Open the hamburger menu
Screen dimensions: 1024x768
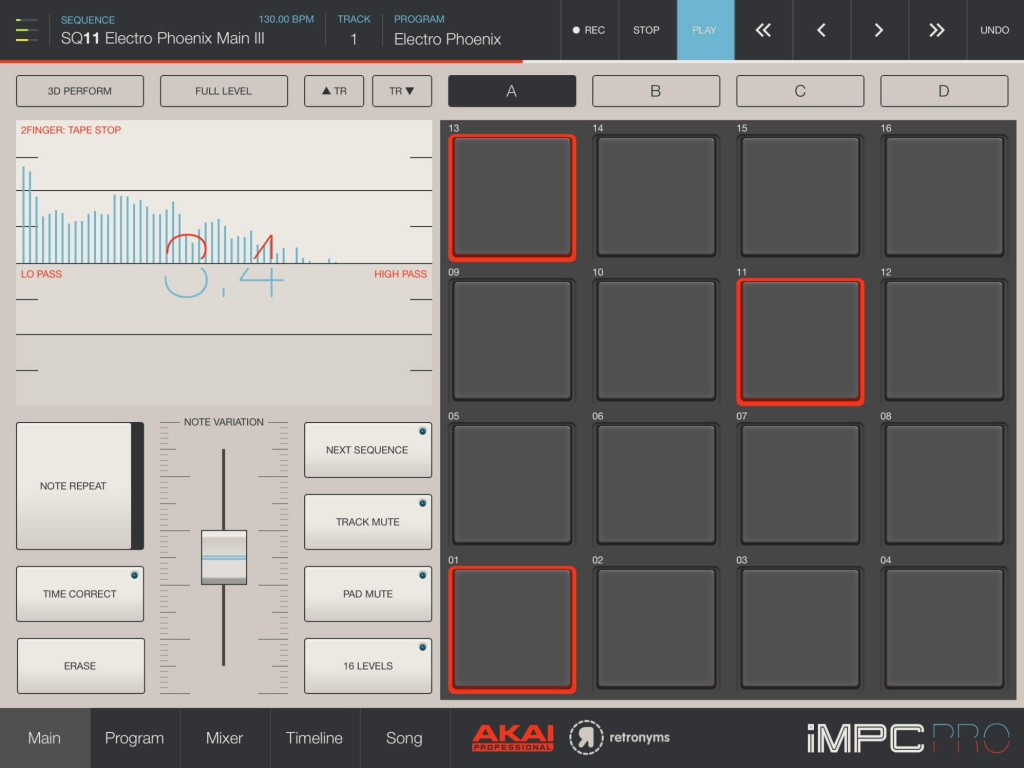(26, 30)
